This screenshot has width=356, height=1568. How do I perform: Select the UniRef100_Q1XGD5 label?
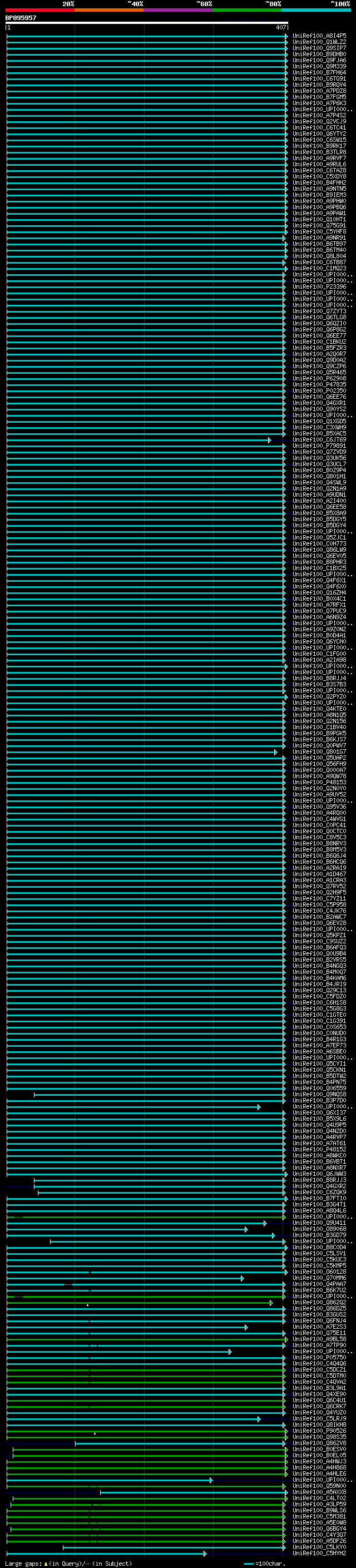coord(319,421)
